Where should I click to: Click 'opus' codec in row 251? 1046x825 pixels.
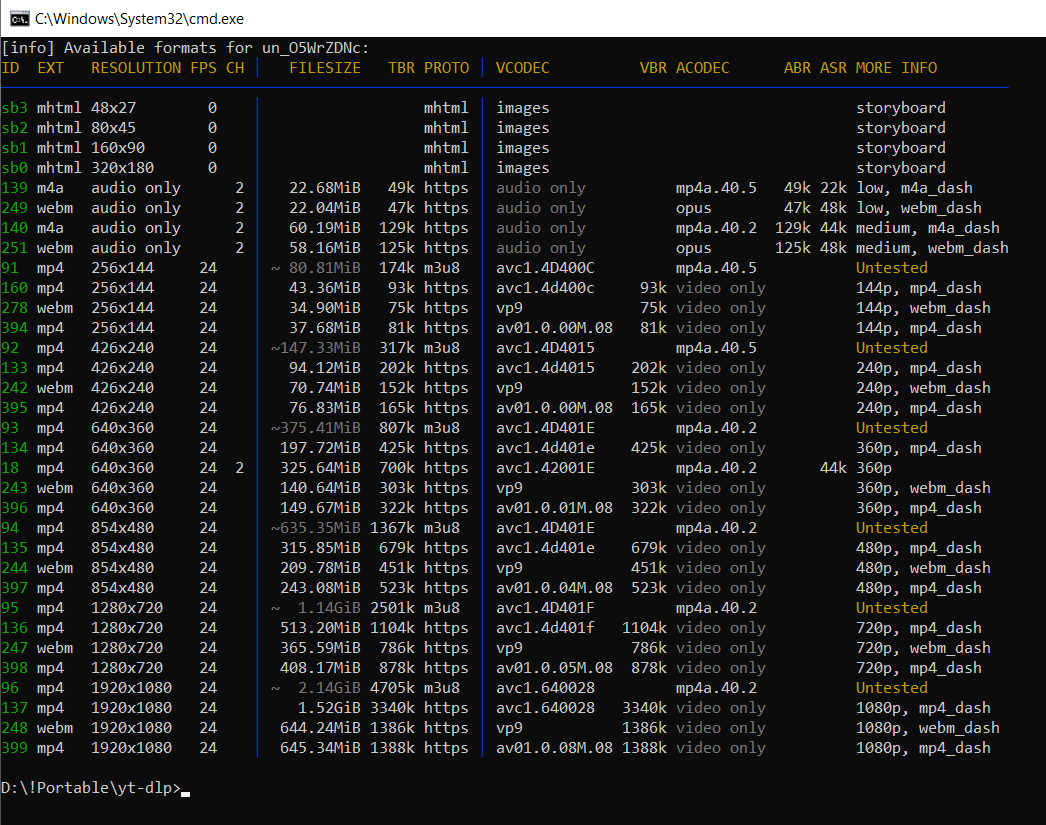(x=694, y=248)
